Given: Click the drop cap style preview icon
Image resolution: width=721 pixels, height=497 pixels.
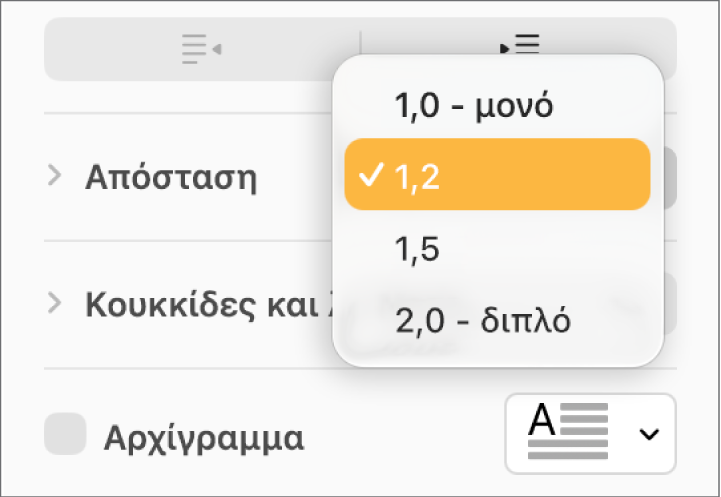Looking at the screenshot, I should click(x=568, y=431).
